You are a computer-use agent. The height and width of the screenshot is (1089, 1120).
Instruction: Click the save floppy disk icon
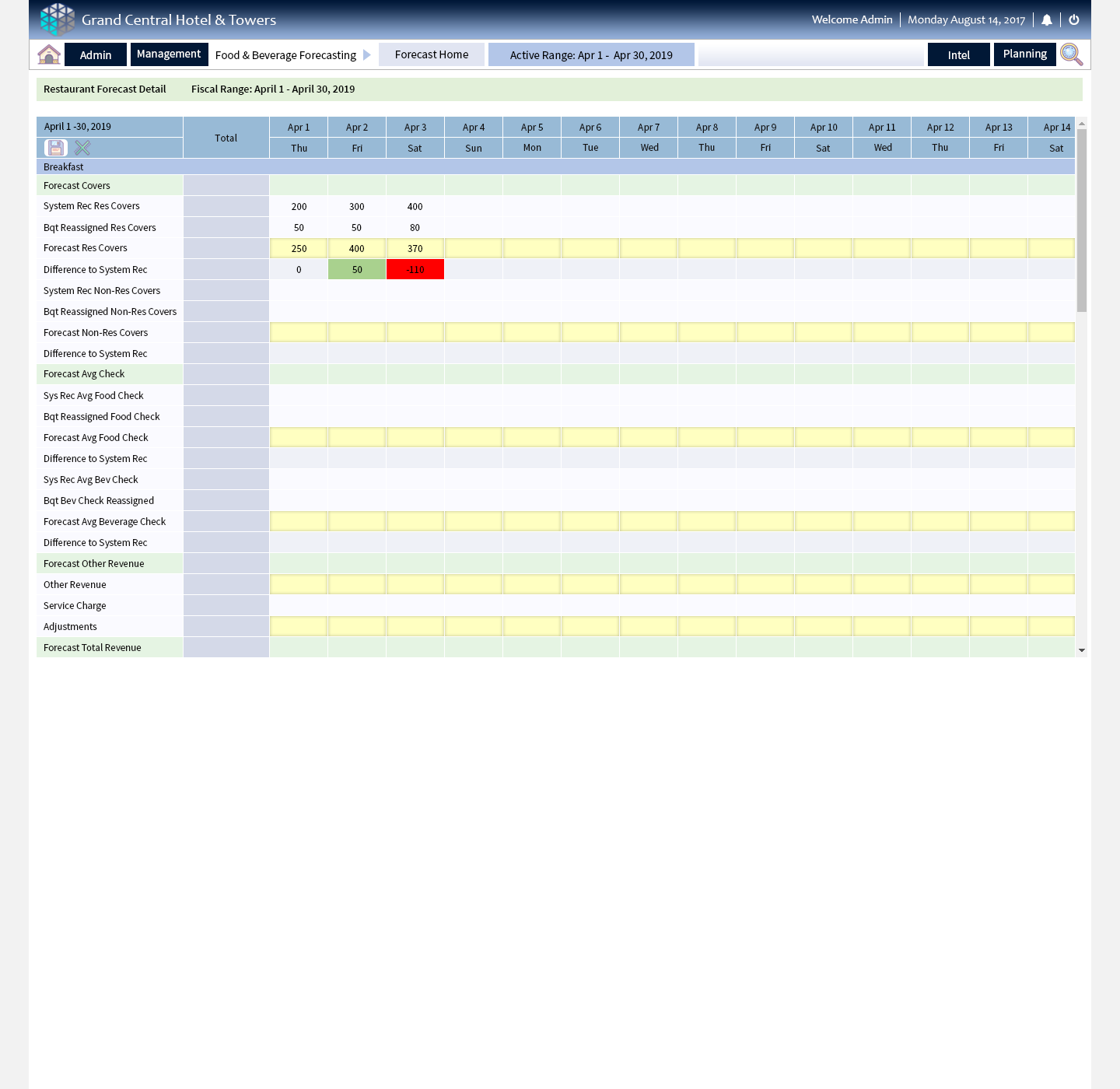pos(56,148)
